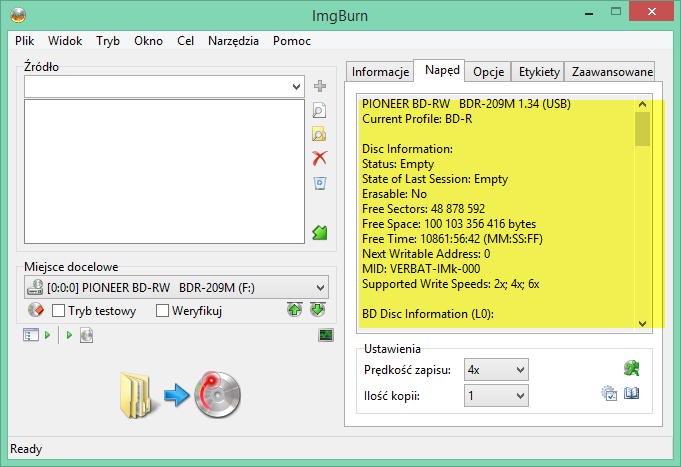Open the Tryb menu
Image resolution: width=681 pixels, height=467 pixels.
[x=108, y=41]
